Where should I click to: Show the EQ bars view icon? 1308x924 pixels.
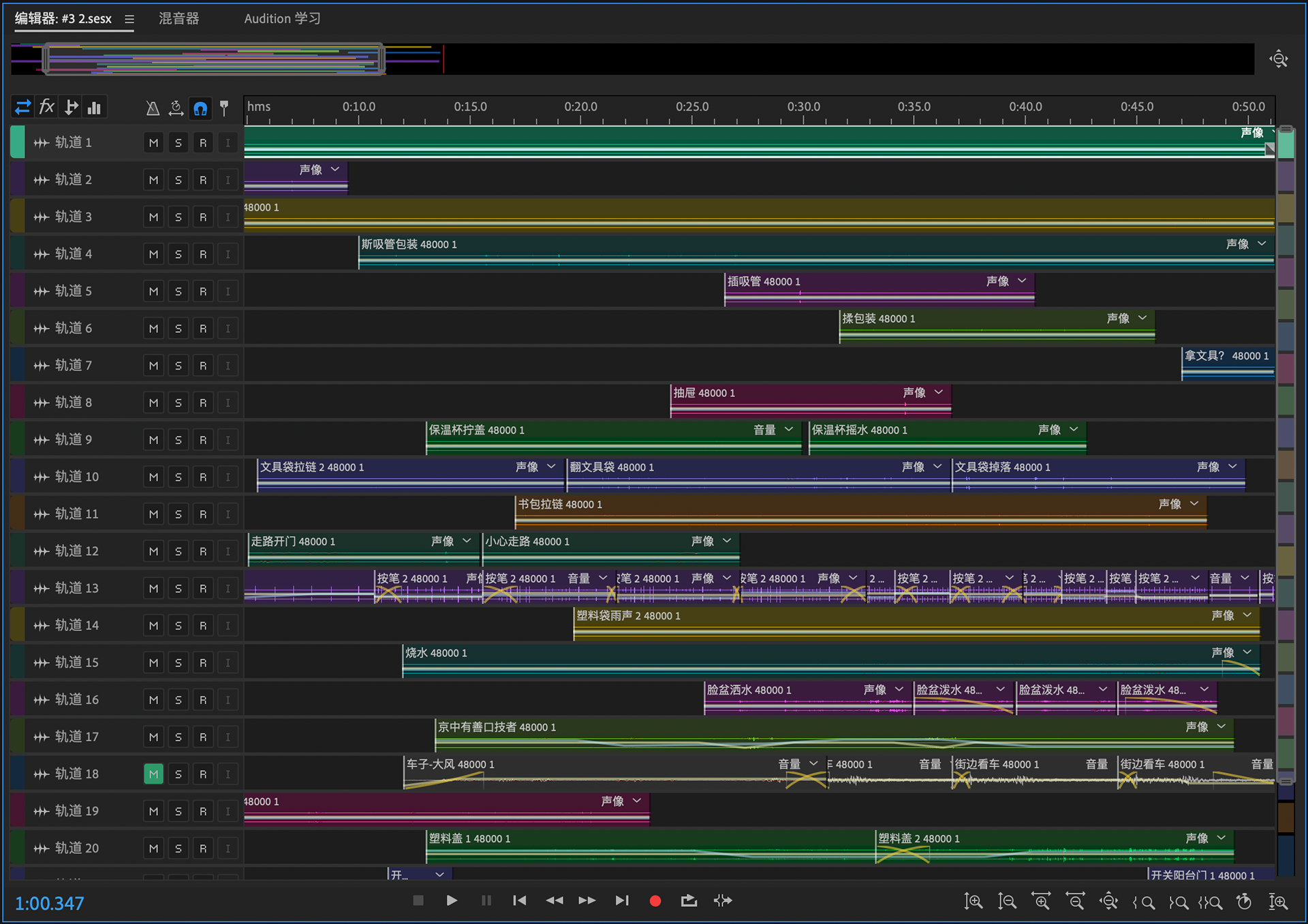pos(95,108)
